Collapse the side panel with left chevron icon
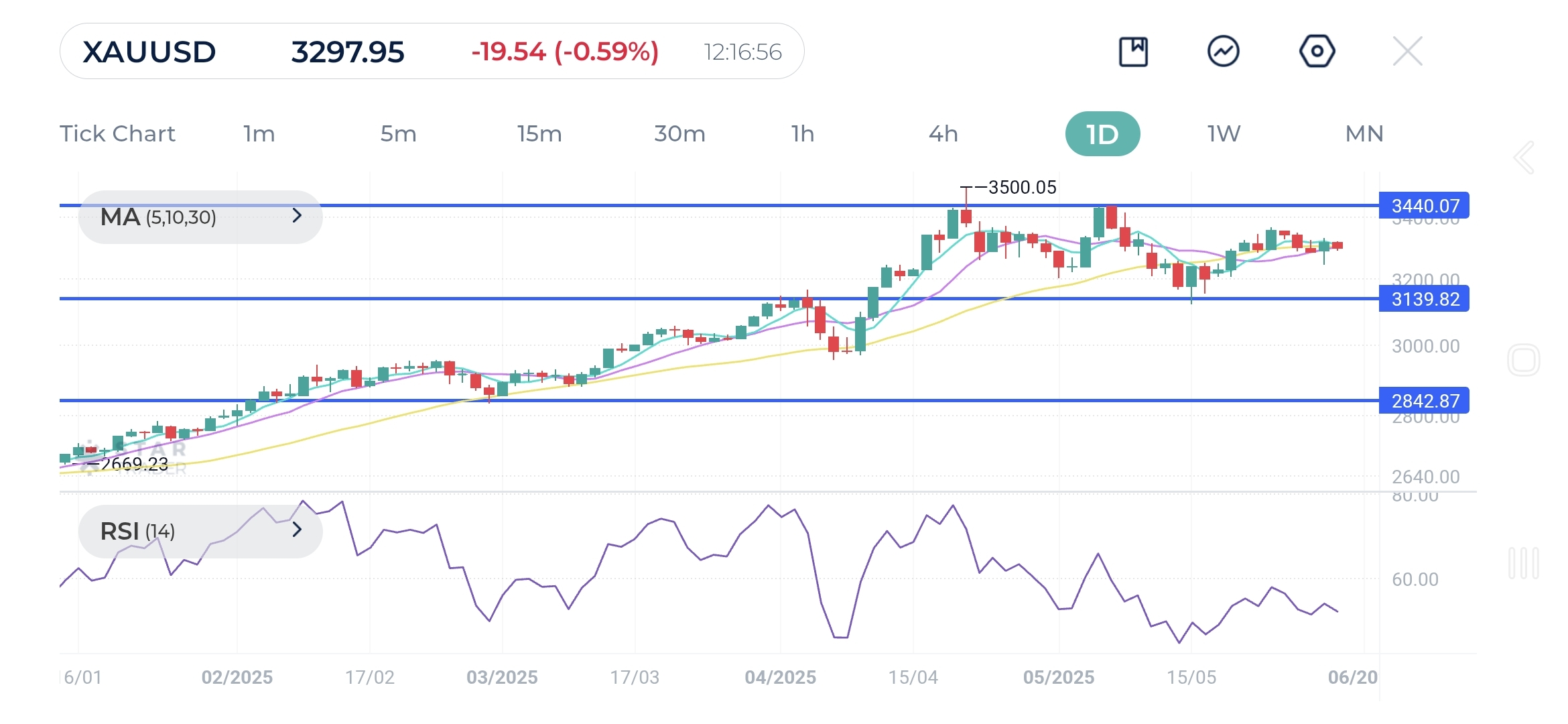Viewport: 1568px width, 724px height. pos(1522,158)
